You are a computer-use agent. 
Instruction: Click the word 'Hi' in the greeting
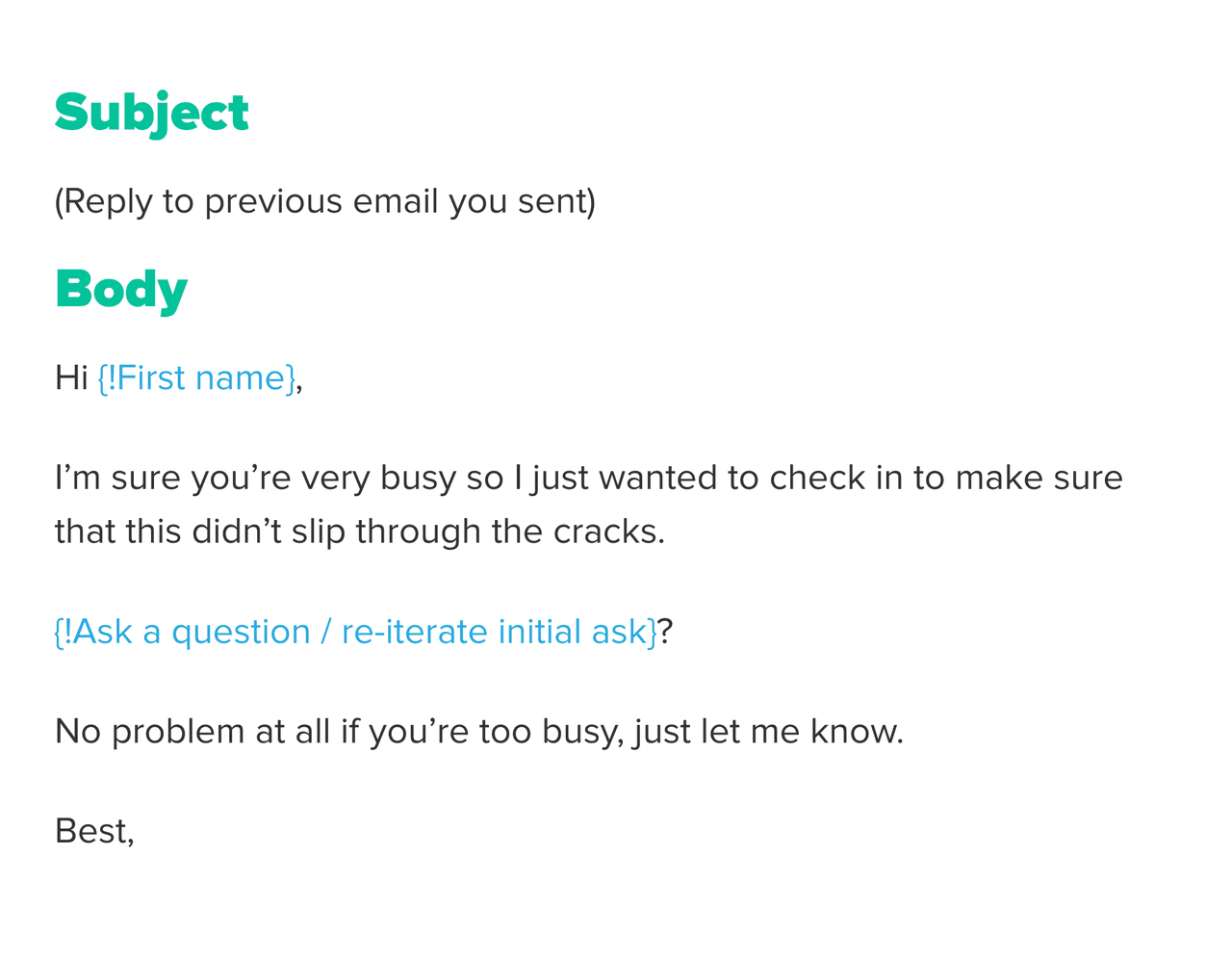[71, 378]
